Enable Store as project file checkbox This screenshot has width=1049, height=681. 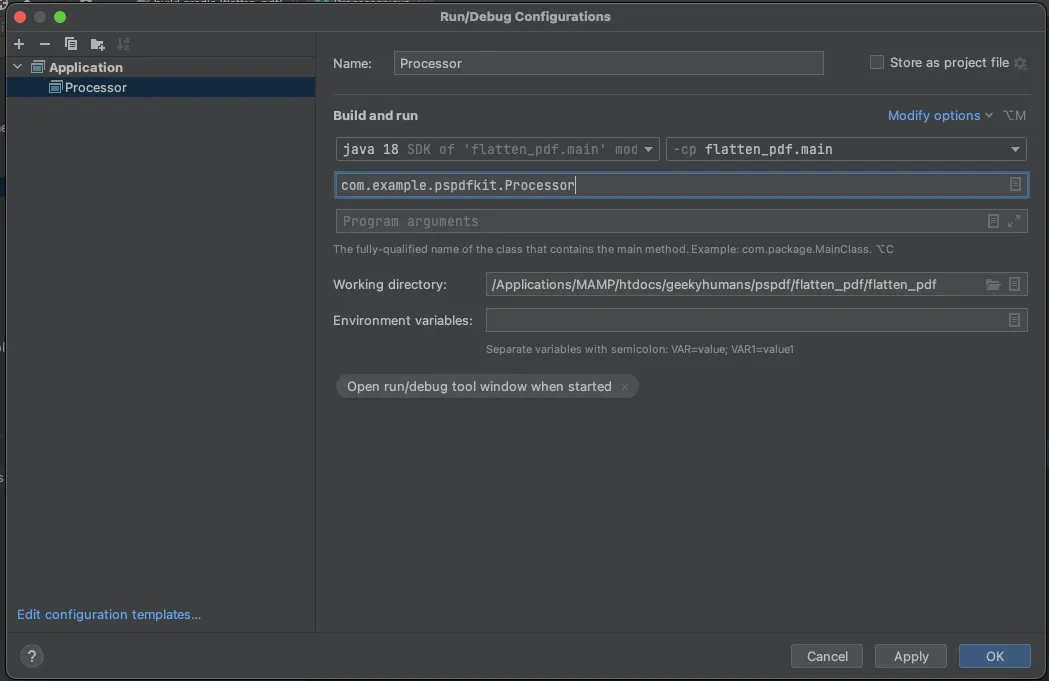[x=876, y=62]
